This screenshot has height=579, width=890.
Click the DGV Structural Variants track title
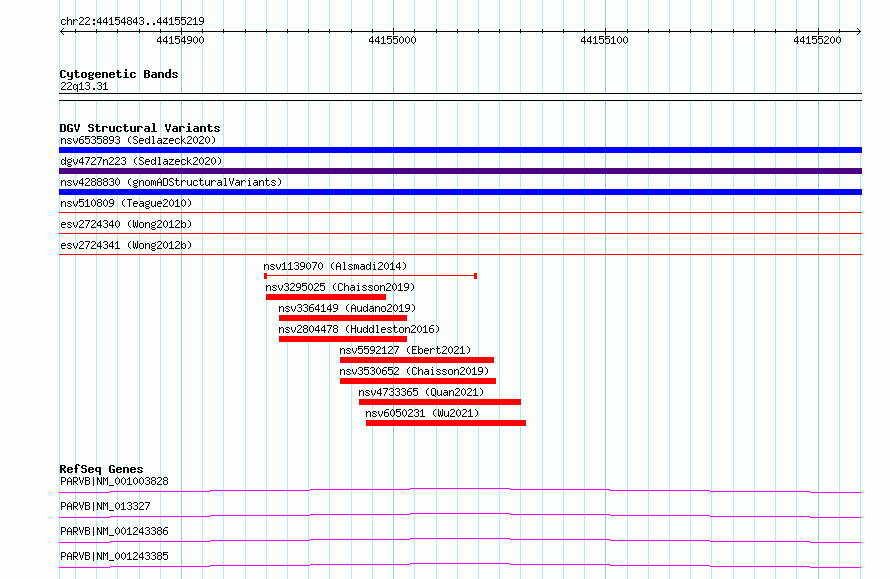point(140,128)
